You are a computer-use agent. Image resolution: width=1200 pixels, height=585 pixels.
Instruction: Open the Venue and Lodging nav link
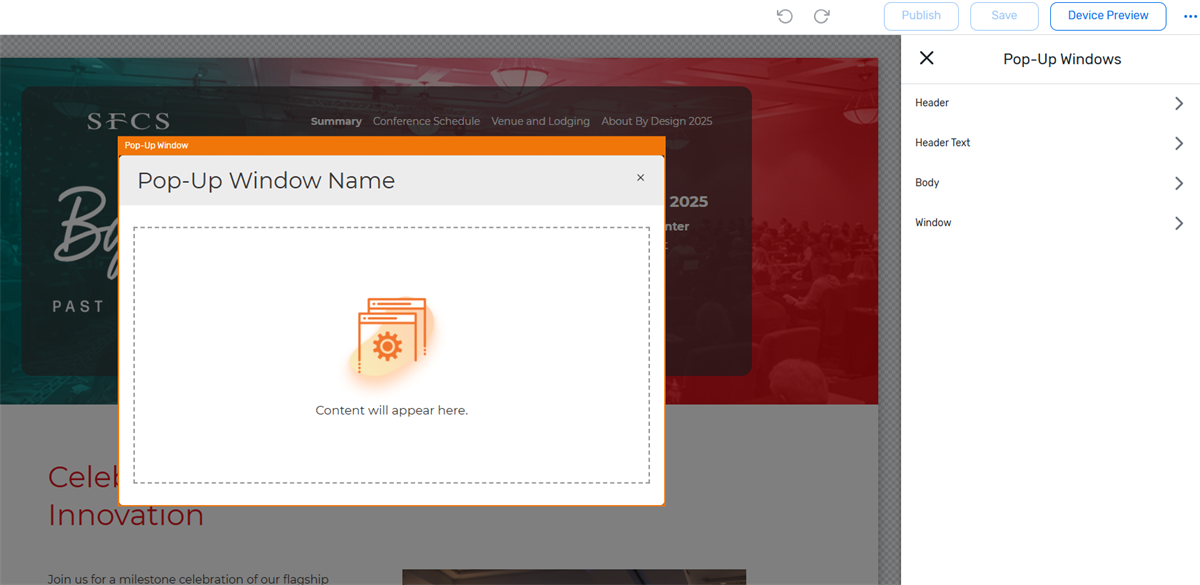click(540, 121)
